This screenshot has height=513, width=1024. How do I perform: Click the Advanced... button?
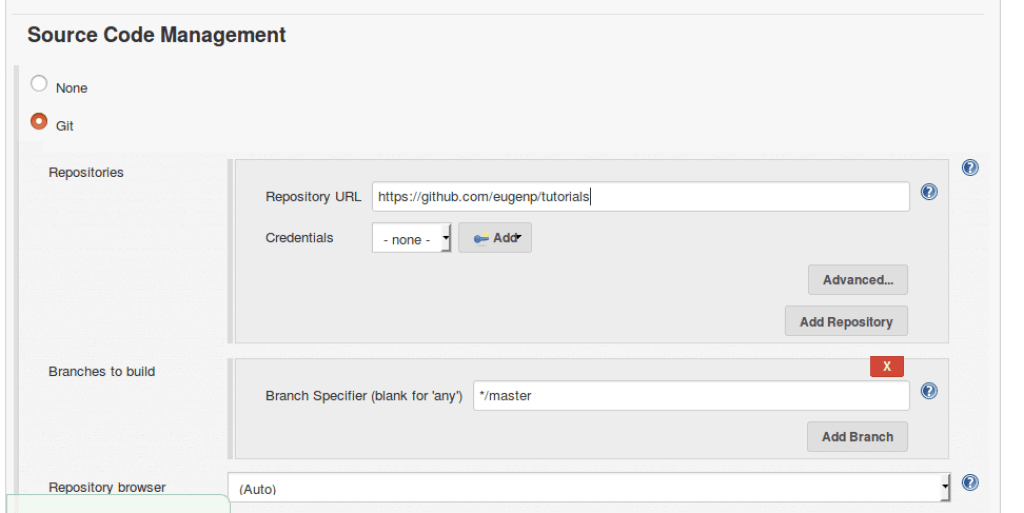tap(857, 279)
